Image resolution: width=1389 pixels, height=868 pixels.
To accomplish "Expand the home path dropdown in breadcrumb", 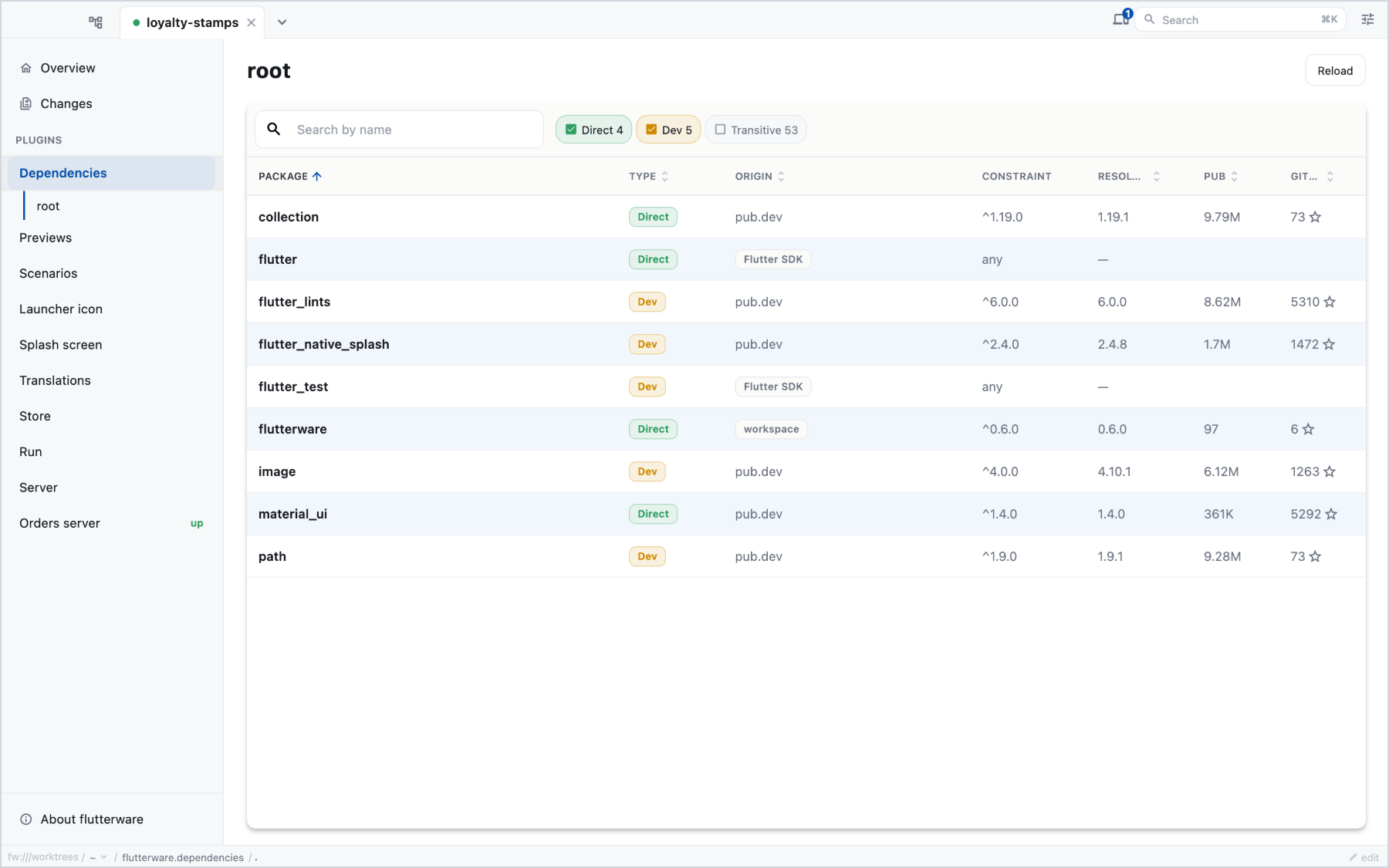I will pyautogui.click(x=98, y=857).
